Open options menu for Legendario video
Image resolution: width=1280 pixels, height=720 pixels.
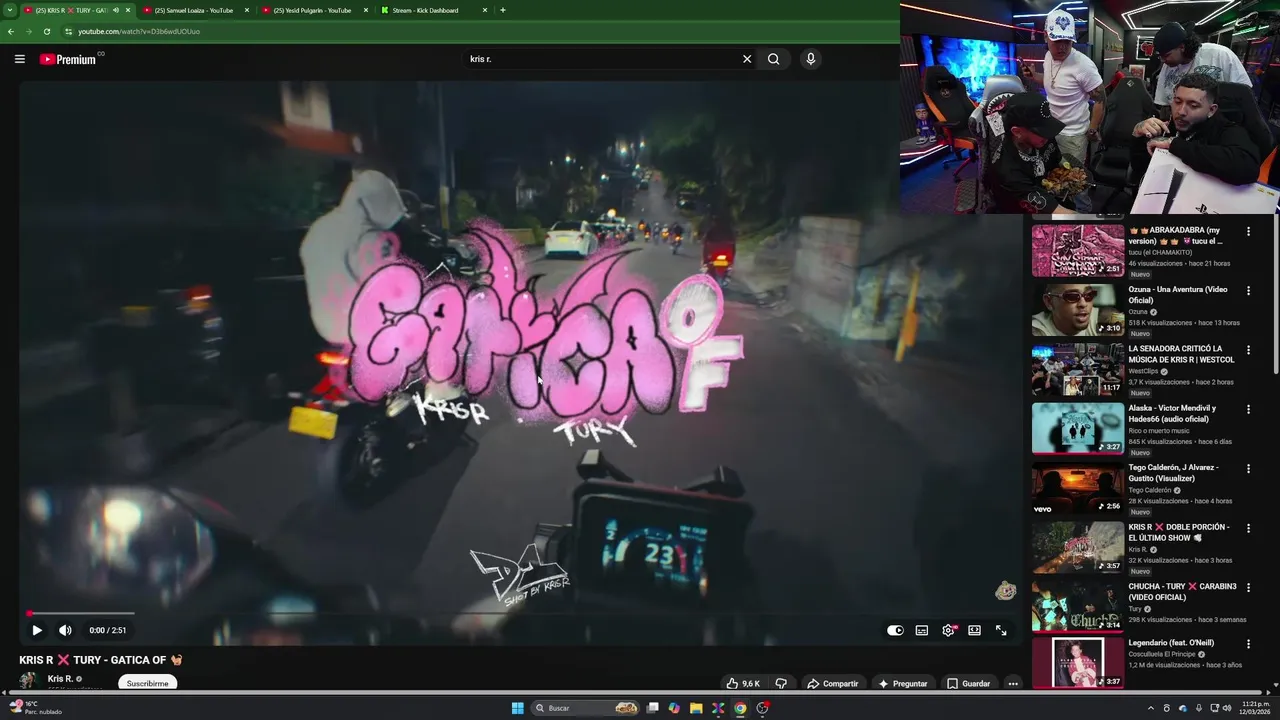click(1248, 644)
